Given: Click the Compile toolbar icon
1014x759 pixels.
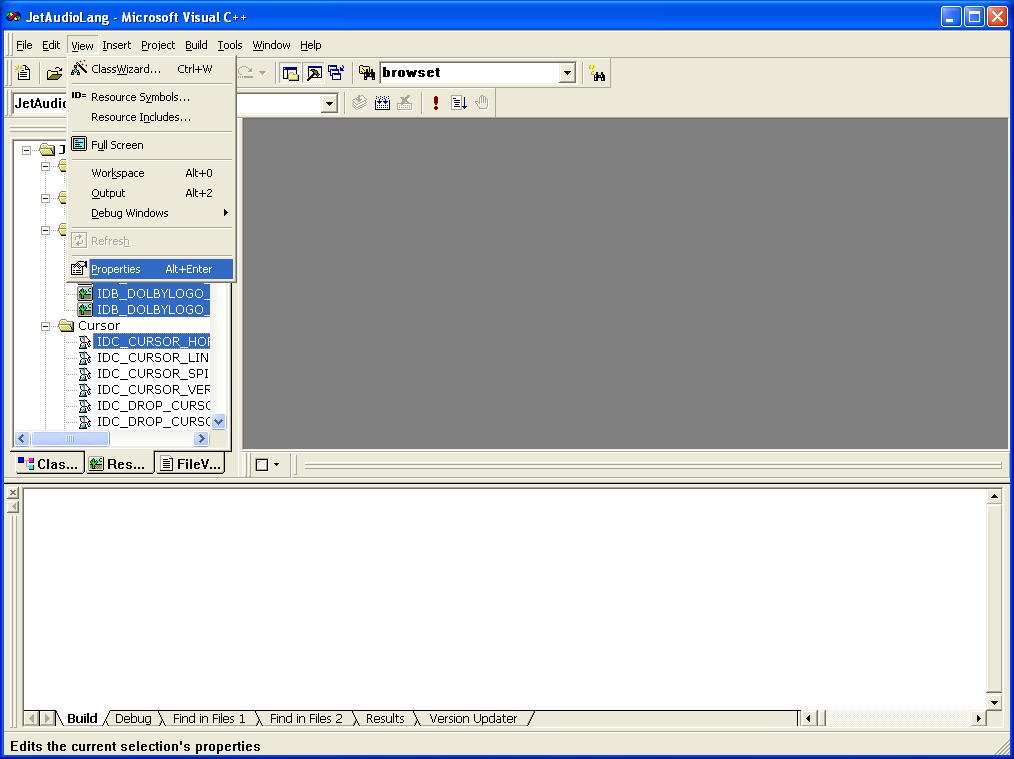Looking at the screenshot, I should click(x=360, y=103).
